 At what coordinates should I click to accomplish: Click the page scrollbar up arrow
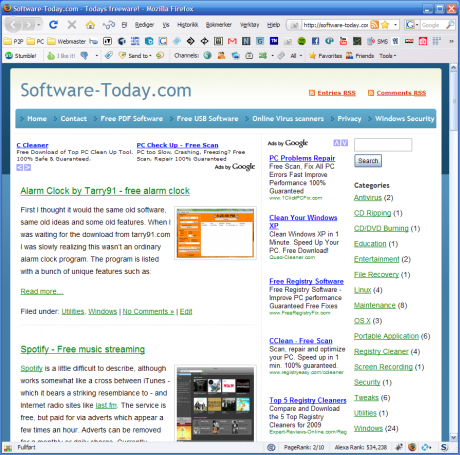click(x=453, y=67)
